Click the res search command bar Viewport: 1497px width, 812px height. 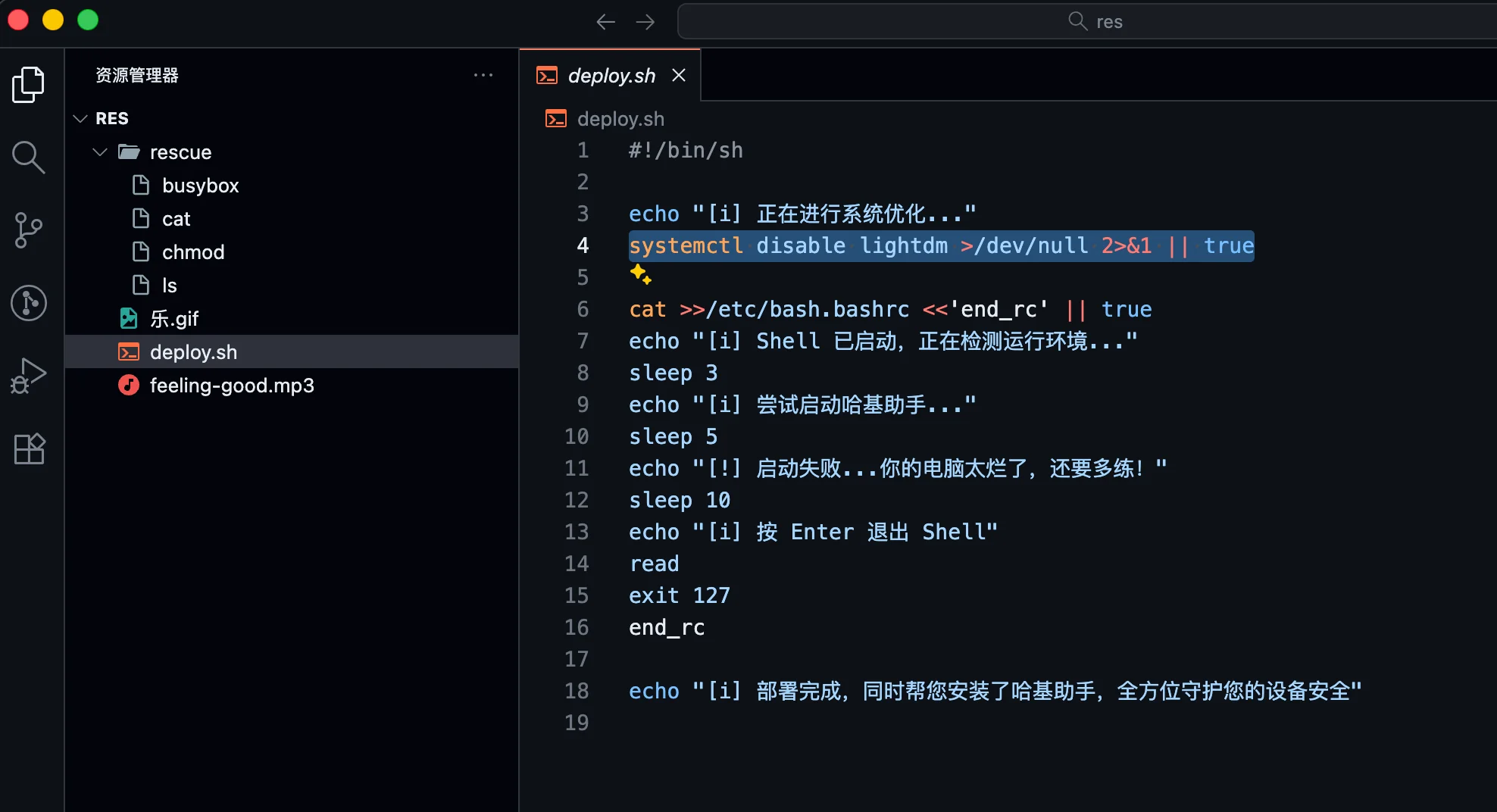click(x=1095, y=22)
